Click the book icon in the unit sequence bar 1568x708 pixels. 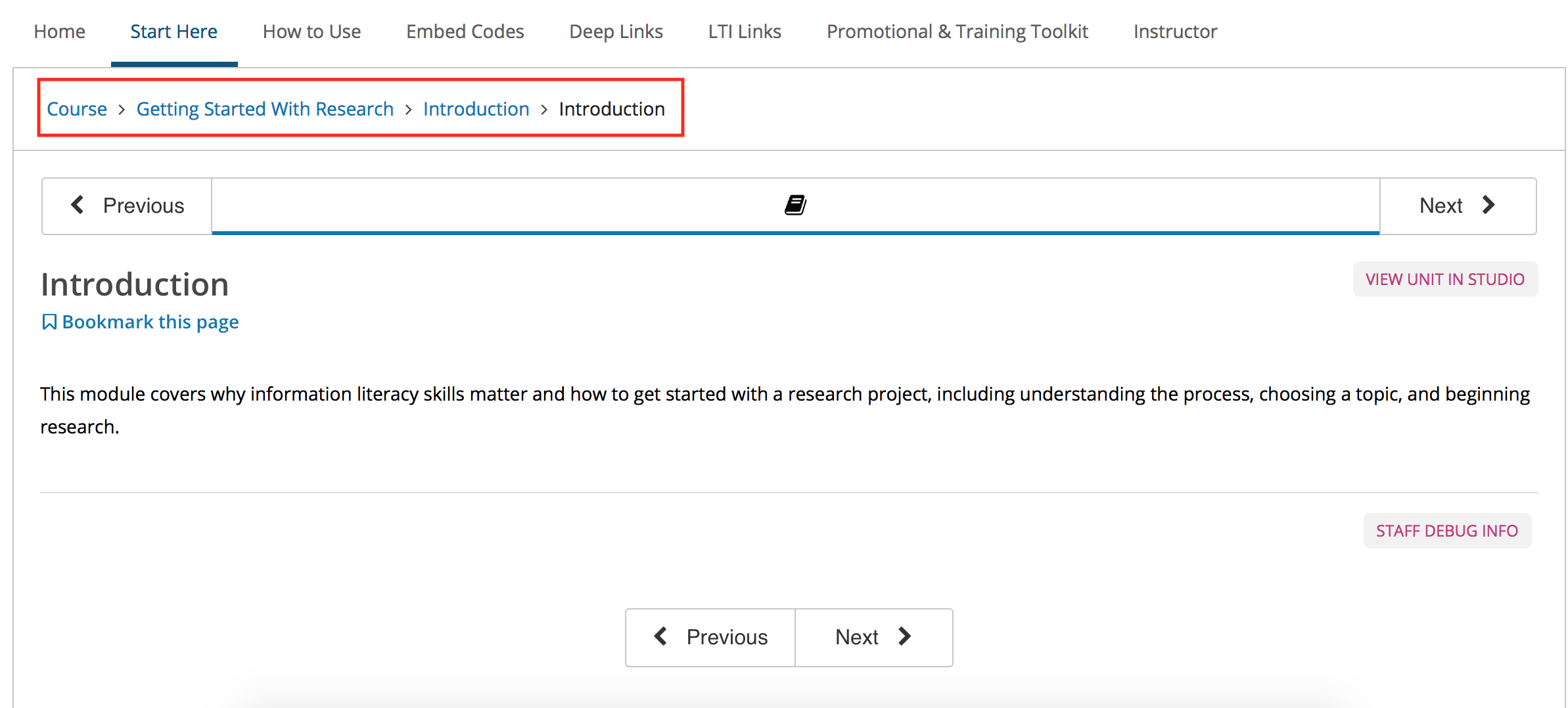click(795, 205)
